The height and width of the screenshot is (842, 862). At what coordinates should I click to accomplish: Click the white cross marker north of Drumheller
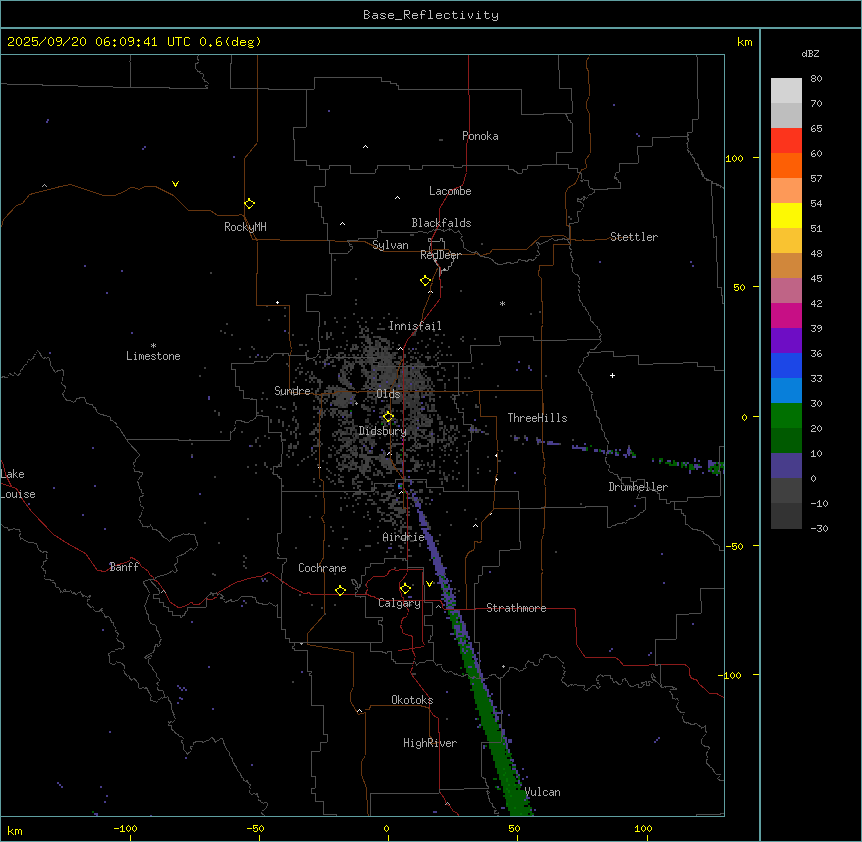coord(613,375)
